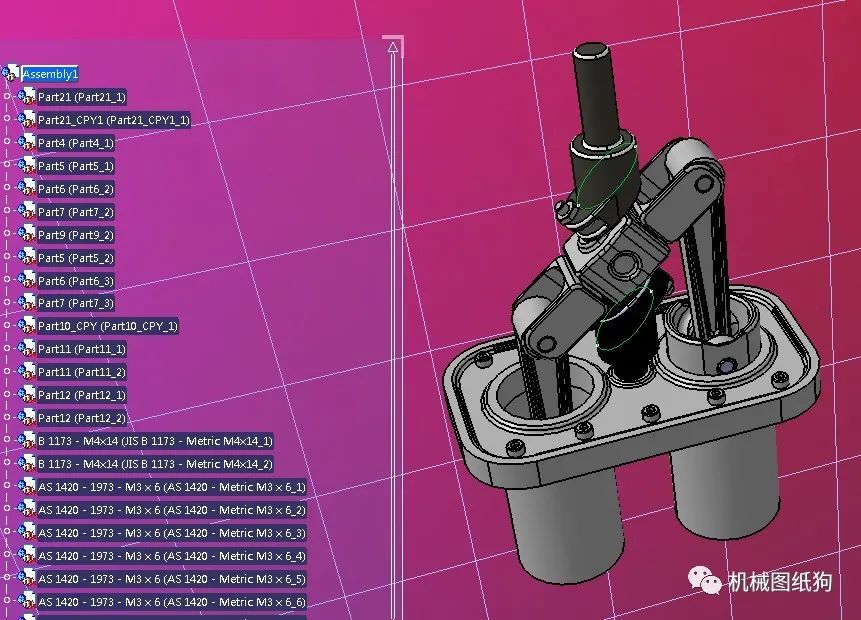Click the icon of screw Metric M3 x 6_3
This screenshot has width=861, height=620.
click(x=26, y=533)
